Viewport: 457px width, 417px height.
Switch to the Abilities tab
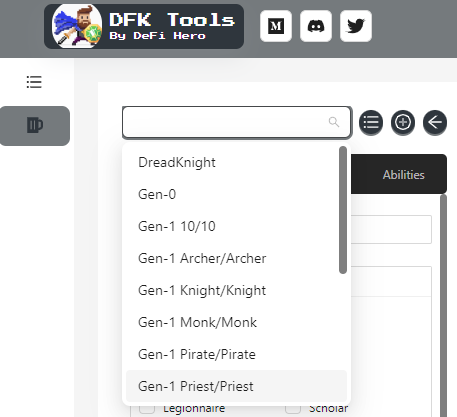(403, 175)
